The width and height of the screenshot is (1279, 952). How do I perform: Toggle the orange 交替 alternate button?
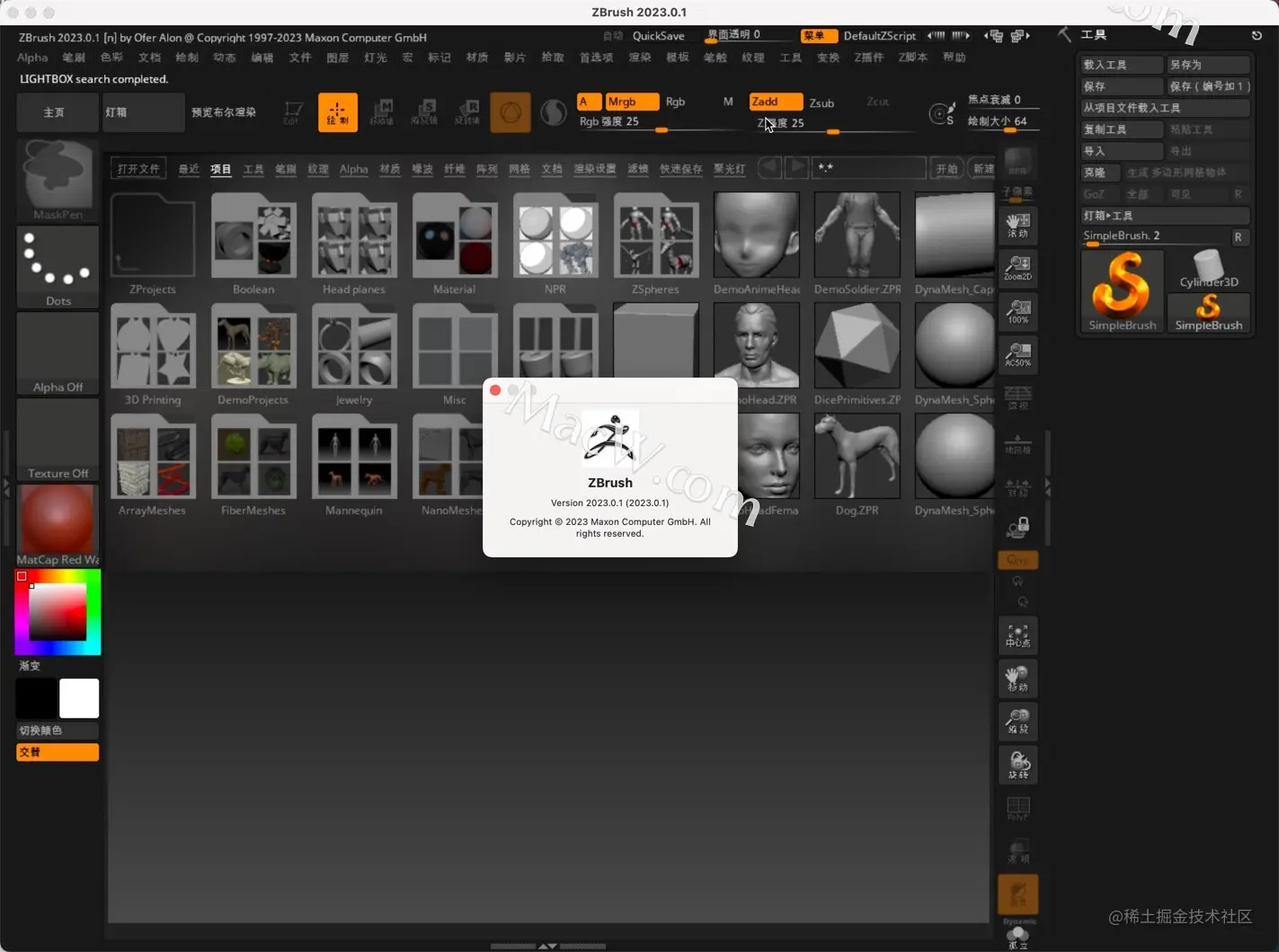pyautogui.click(x=58, y=752)
